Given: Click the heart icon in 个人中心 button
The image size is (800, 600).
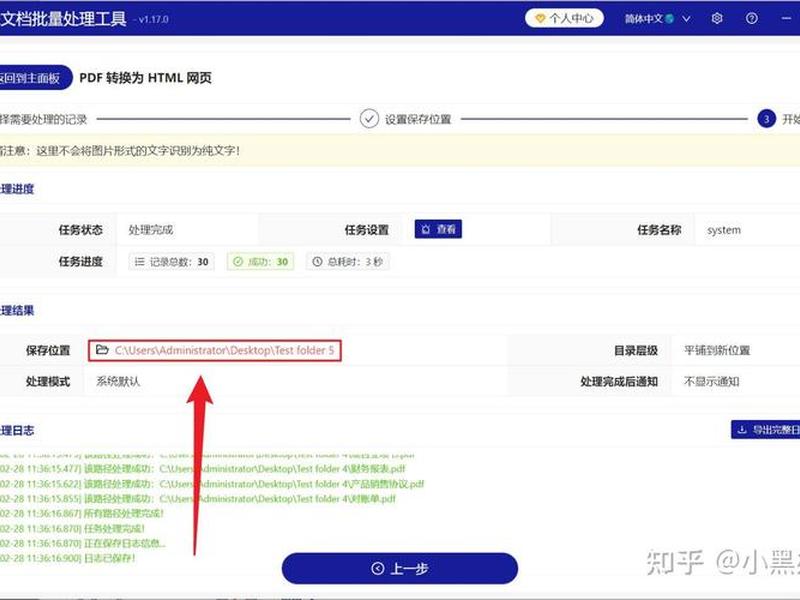Looking at the screenshot, I should coord(540,19).
